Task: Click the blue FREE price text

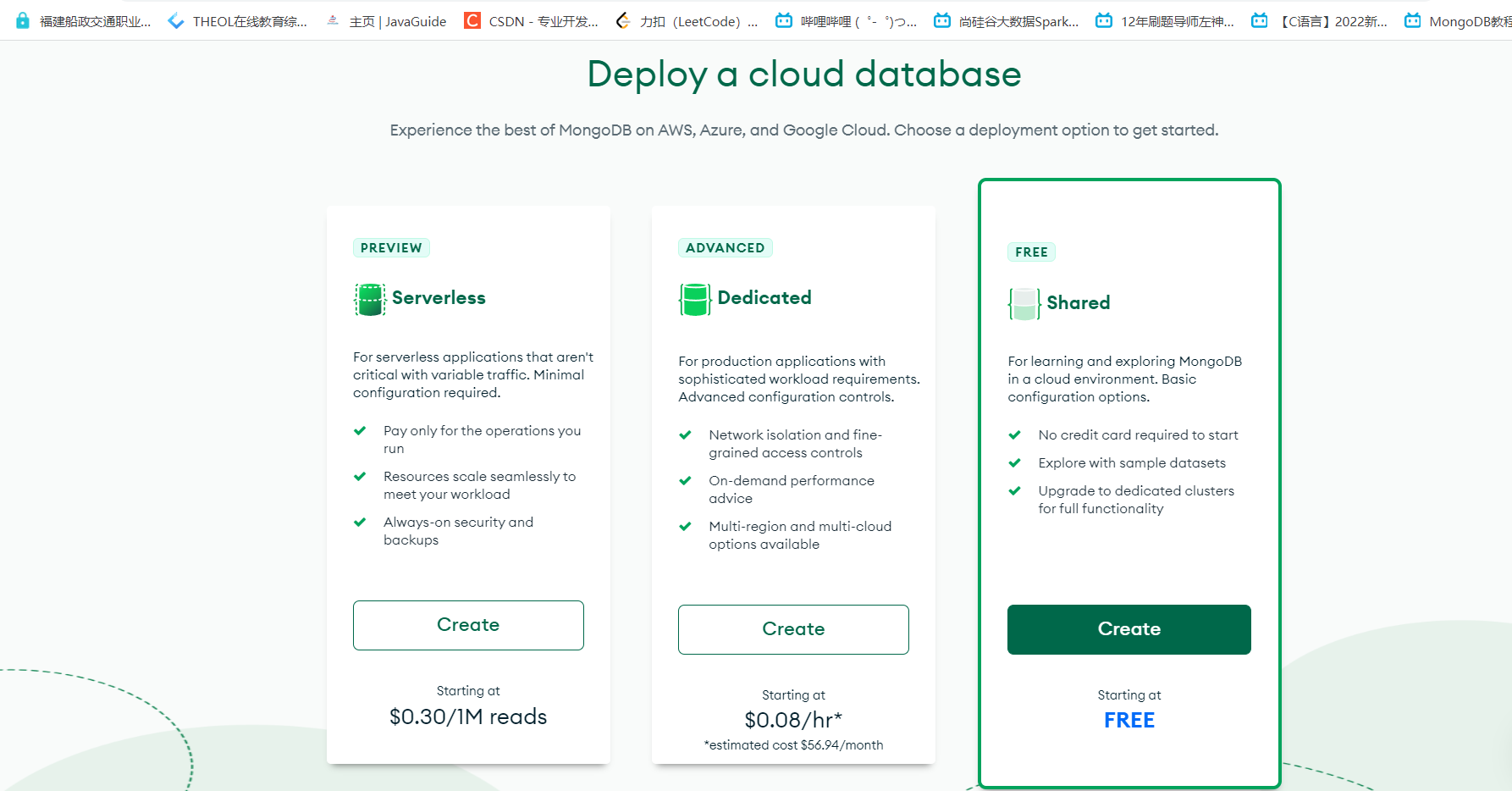Action: pyautogui.click(x=1129, y=720)
